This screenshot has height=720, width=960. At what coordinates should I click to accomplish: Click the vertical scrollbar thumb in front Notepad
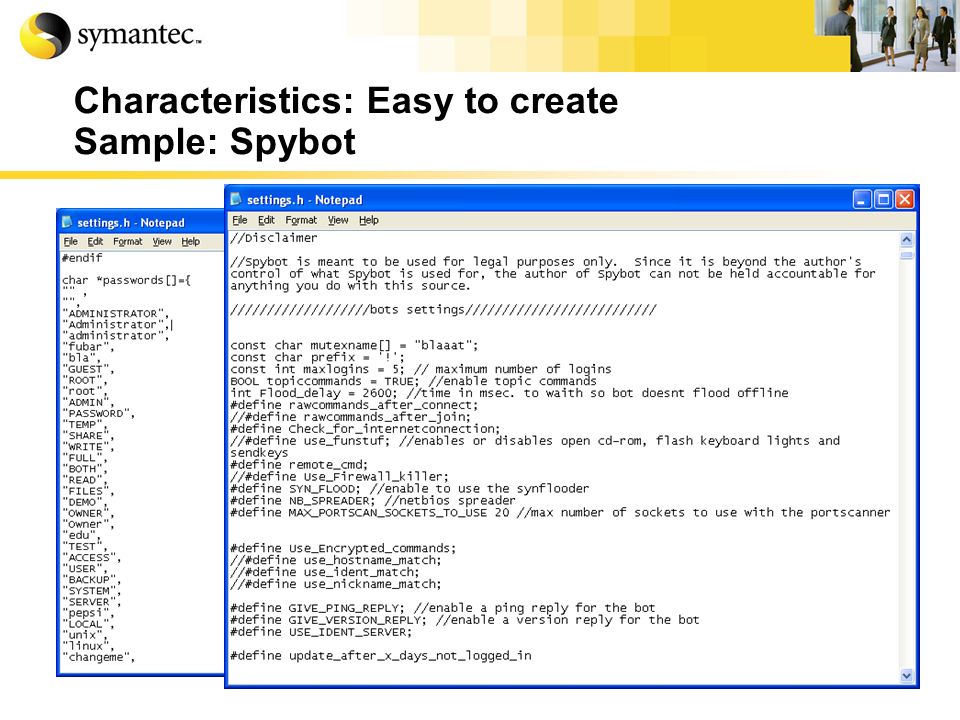tap(907, 255)
